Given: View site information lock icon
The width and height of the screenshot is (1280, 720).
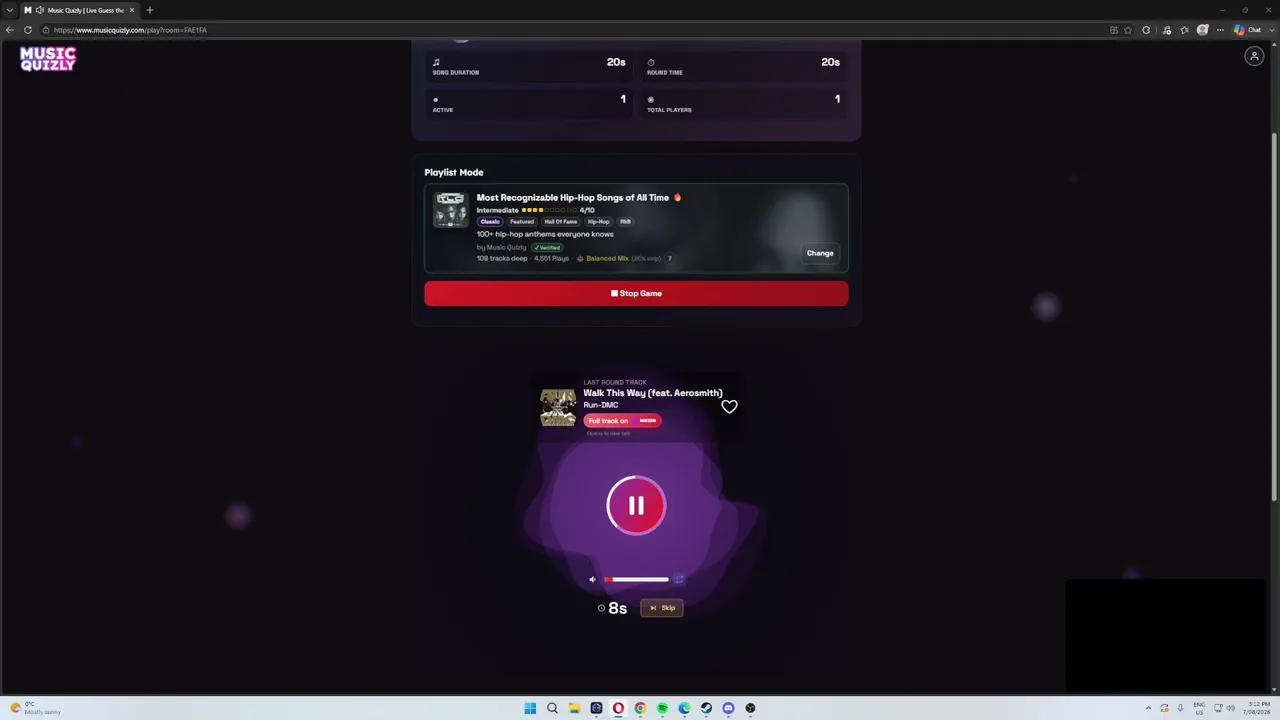Looking at the screenshot, I should pos(46,30).
